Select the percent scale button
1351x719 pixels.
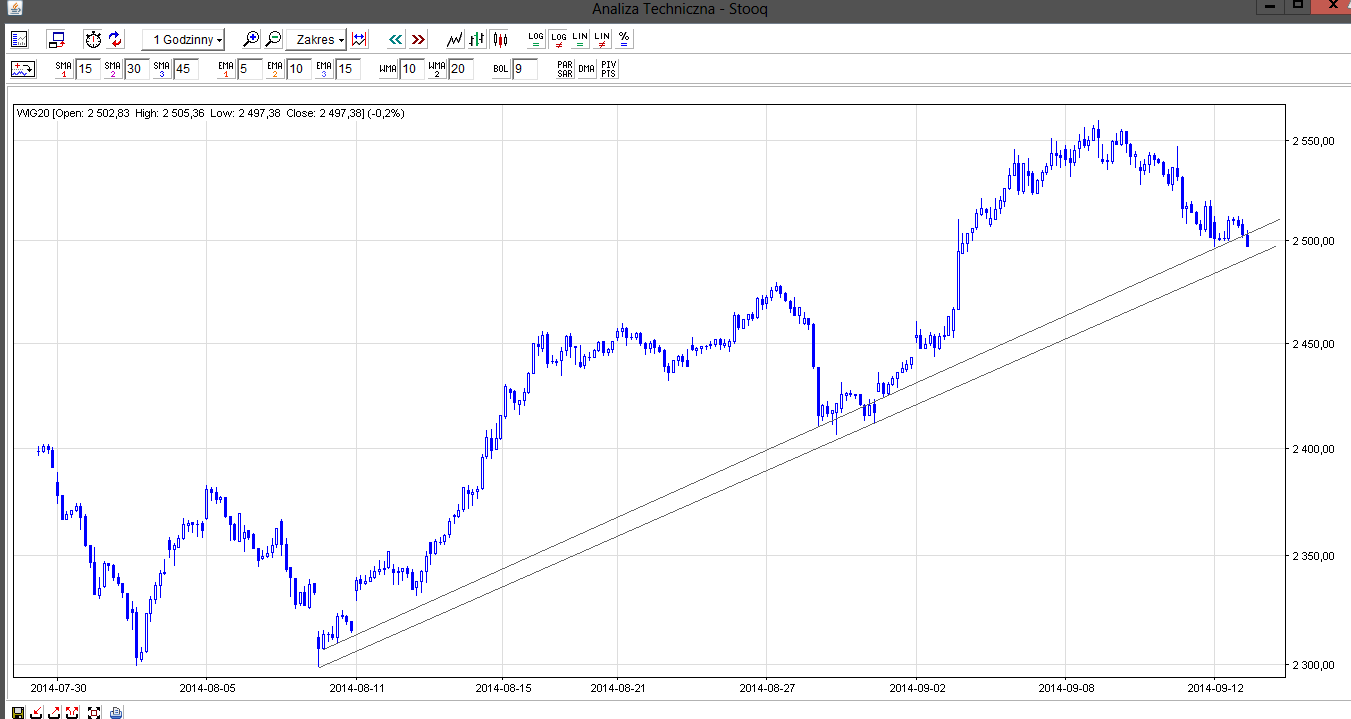[624, 39]
